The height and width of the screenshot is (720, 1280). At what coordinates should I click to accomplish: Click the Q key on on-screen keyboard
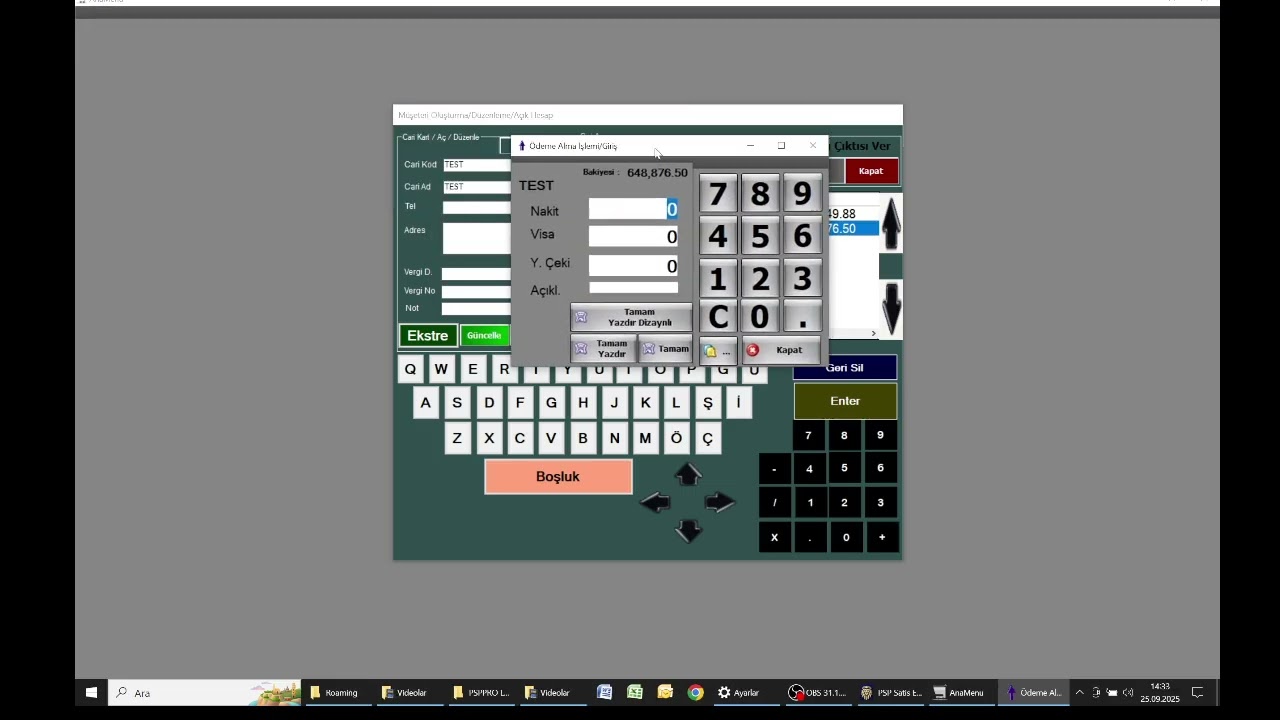[x=410, y=370]
